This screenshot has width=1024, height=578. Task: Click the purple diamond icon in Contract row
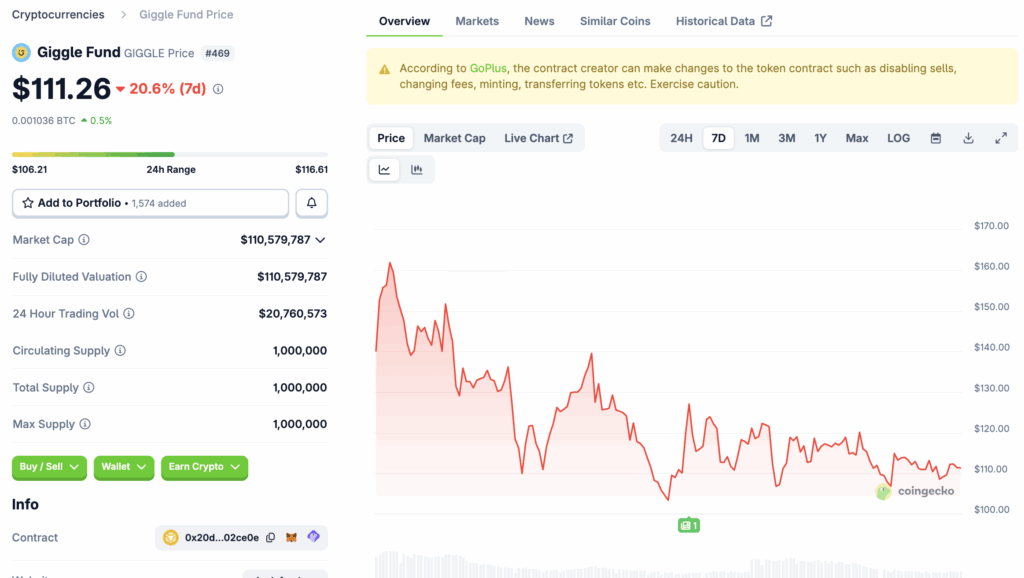(x=313, y=537)
